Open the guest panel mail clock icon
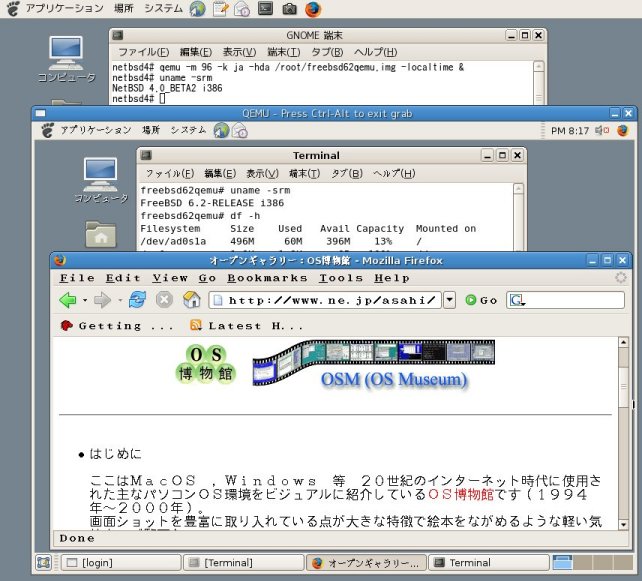The image size is (642, 581). pos(240,131)
